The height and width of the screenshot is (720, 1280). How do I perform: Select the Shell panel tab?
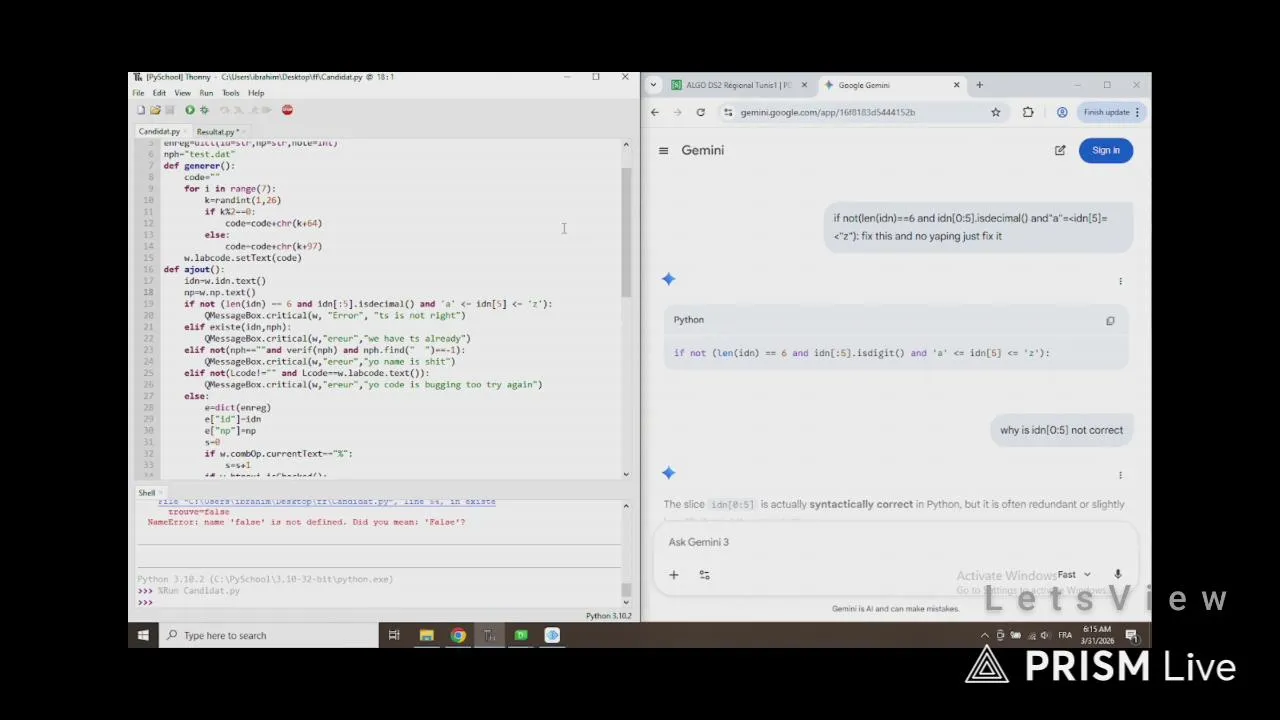coord(147,493)
